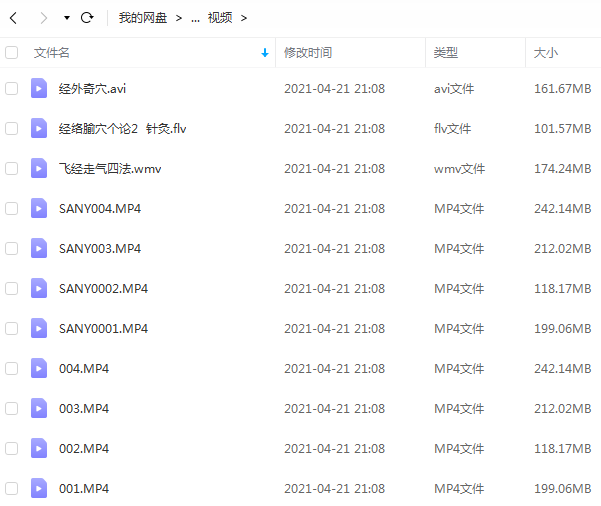
Task: Select the file name SANY004.MP4
Action: (x=100, y=209)
